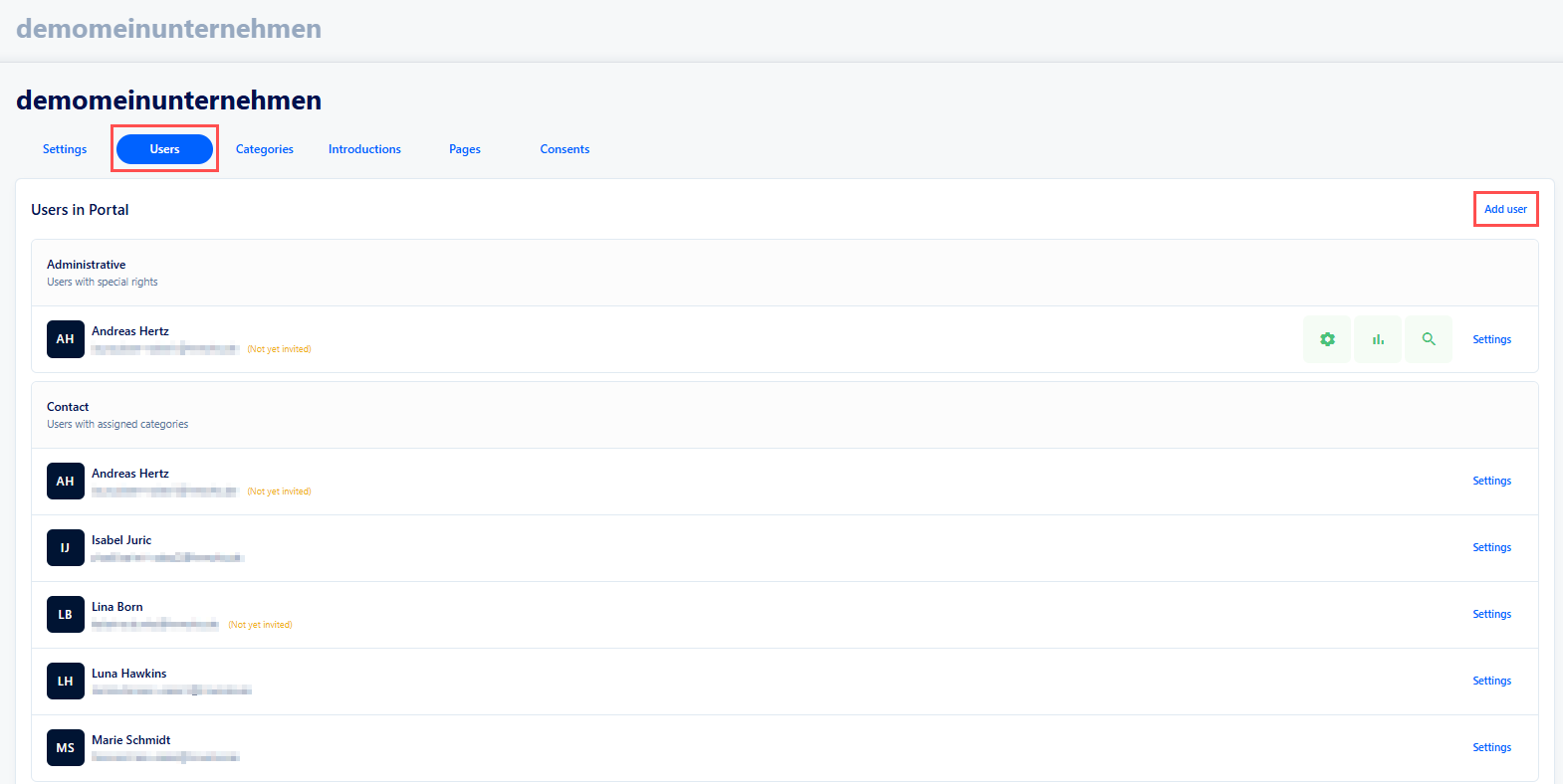The height and width of the screenshot is (784, 1563).
Task: Select the LB avatar for Lina Born
Action: [x=66, y=615]
